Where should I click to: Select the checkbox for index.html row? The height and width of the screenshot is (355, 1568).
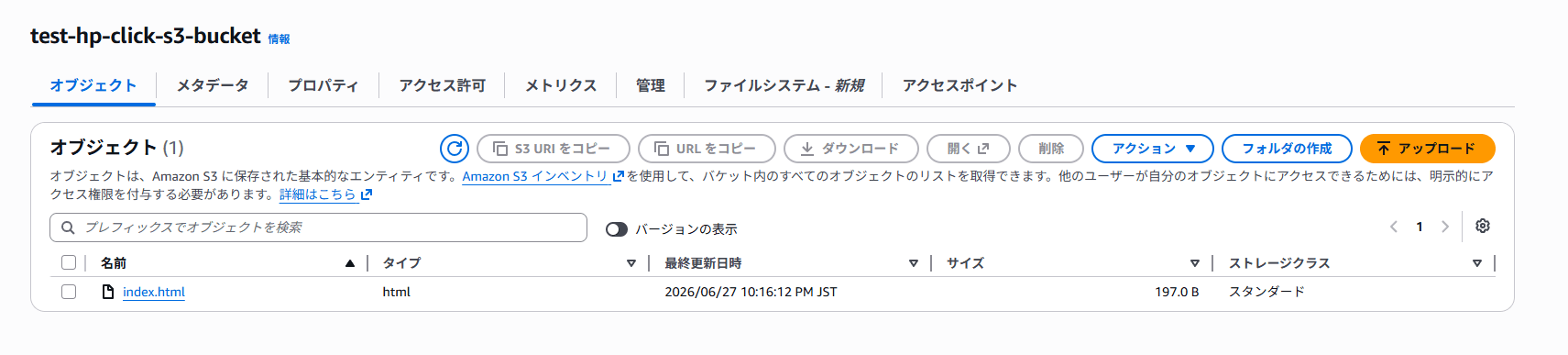click(69, 292)
